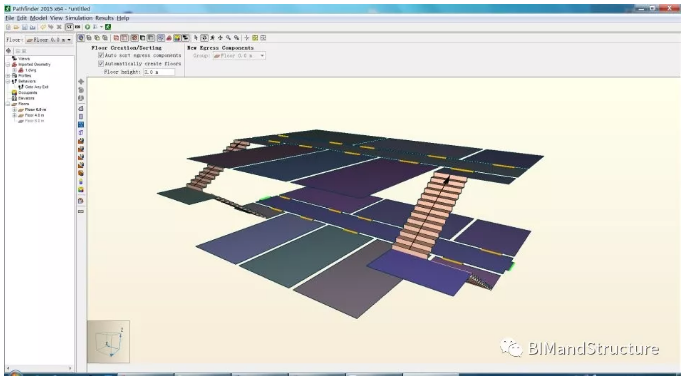
Task: Select the orbit camera tool icon
Action: coord(204,38)
